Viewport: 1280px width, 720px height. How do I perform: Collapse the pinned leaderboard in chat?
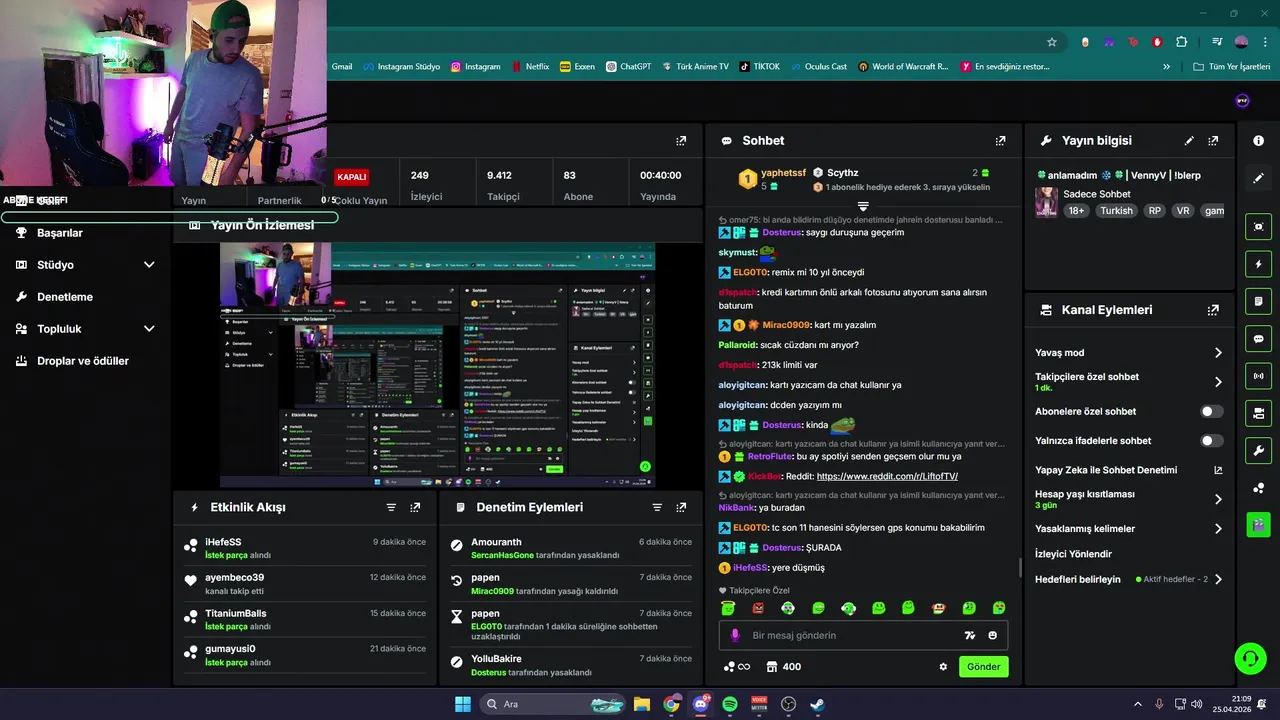[863, 205]
